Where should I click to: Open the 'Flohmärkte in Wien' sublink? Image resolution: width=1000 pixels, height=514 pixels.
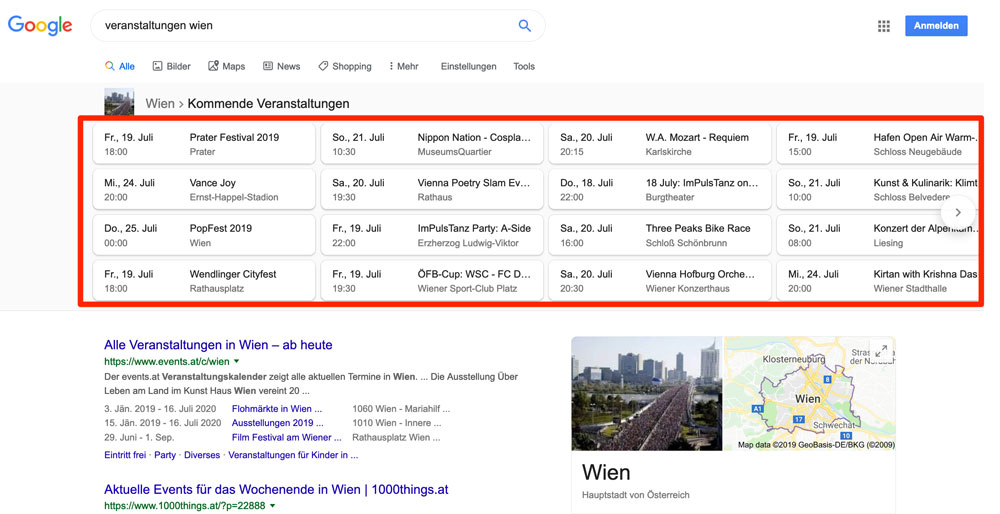(x=277, y=409)
